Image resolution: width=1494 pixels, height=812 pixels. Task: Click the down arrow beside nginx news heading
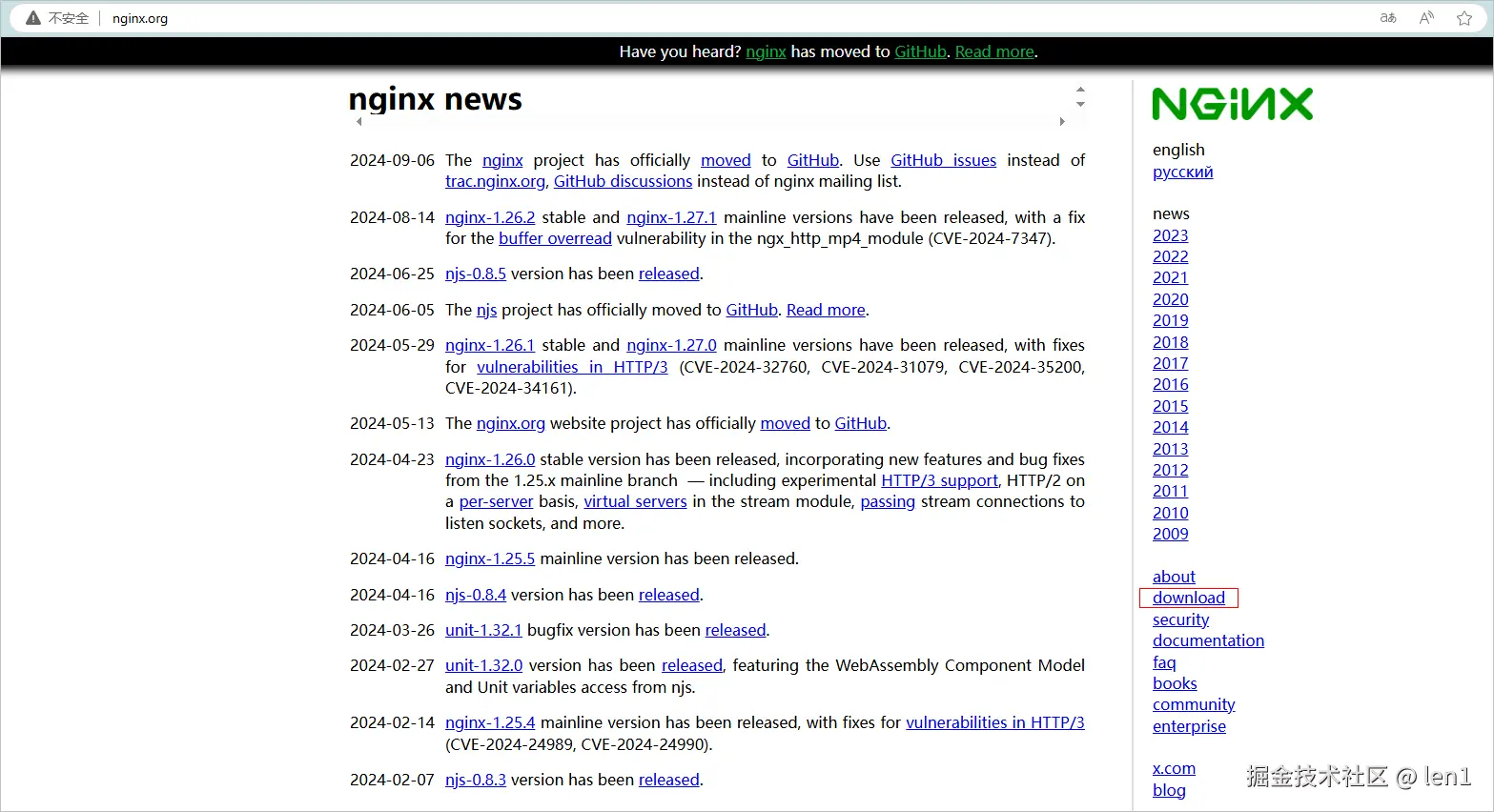point(1080,104)
